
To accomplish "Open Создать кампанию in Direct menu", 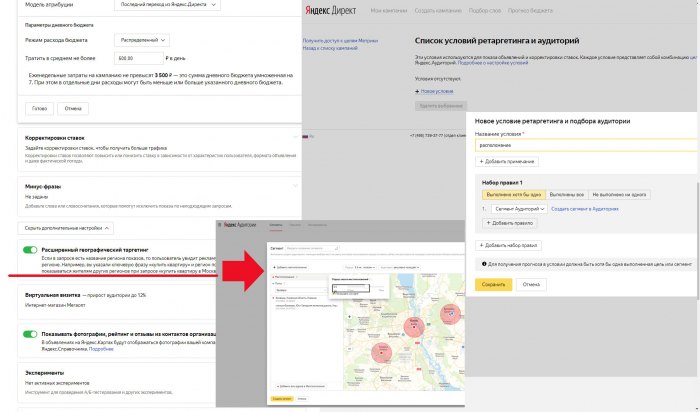I will coord(438,10).
